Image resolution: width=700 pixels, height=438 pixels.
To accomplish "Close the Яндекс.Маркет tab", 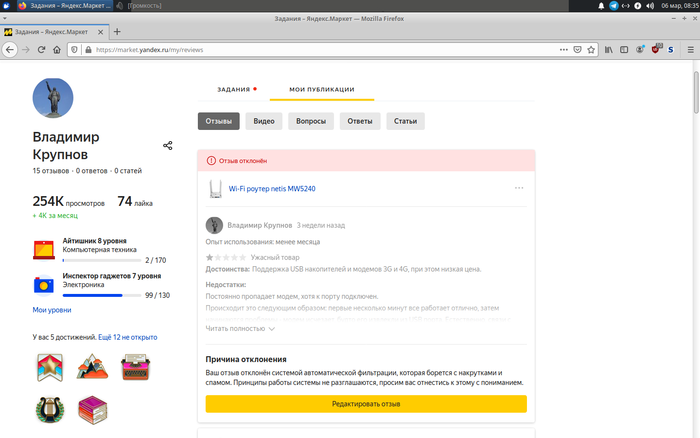I will coord(100,32).
